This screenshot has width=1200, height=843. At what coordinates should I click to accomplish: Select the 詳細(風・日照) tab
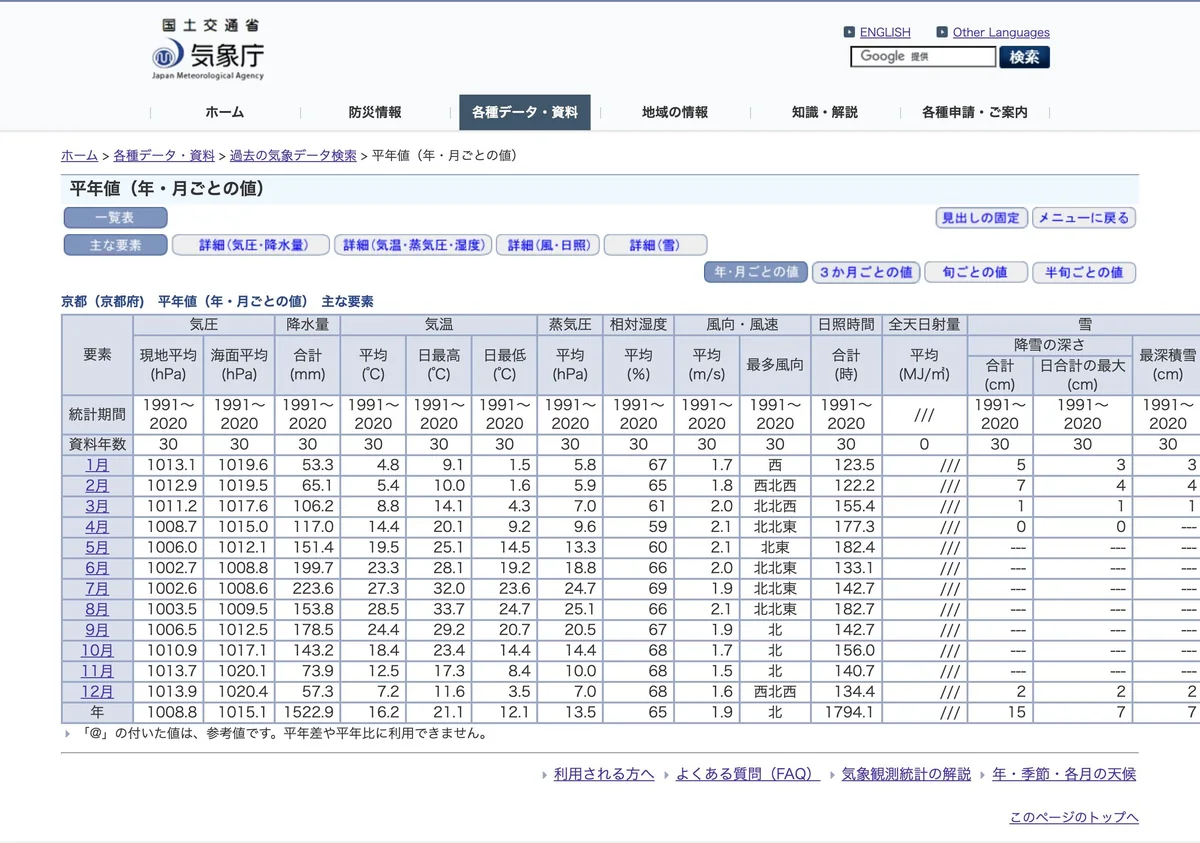point(548,245)
